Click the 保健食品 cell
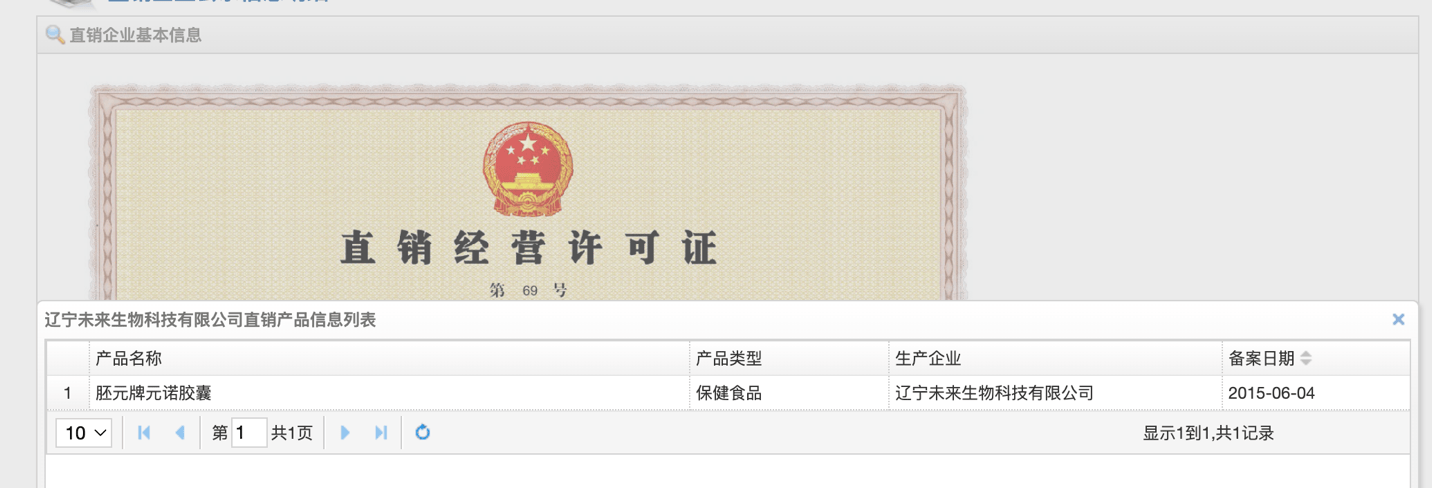Screen dimensions: 1432x488 789,393
